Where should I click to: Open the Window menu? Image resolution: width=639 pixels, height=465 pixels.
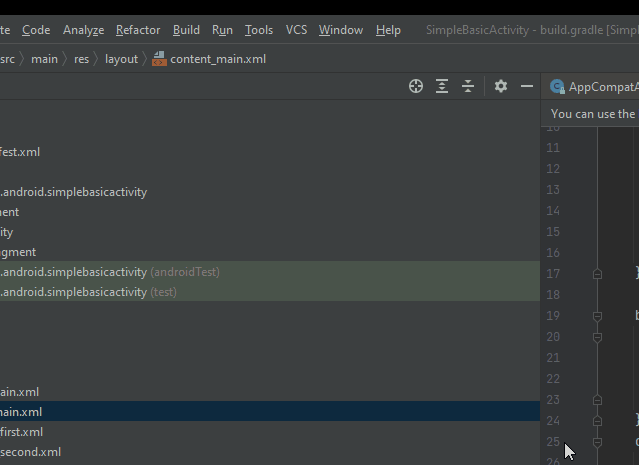click(341, 30)
